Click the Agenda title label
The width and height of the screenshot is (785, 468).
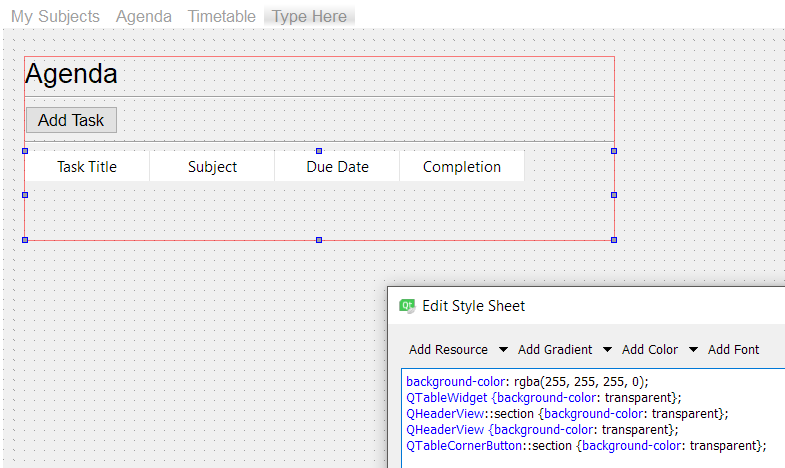(71, 74)
